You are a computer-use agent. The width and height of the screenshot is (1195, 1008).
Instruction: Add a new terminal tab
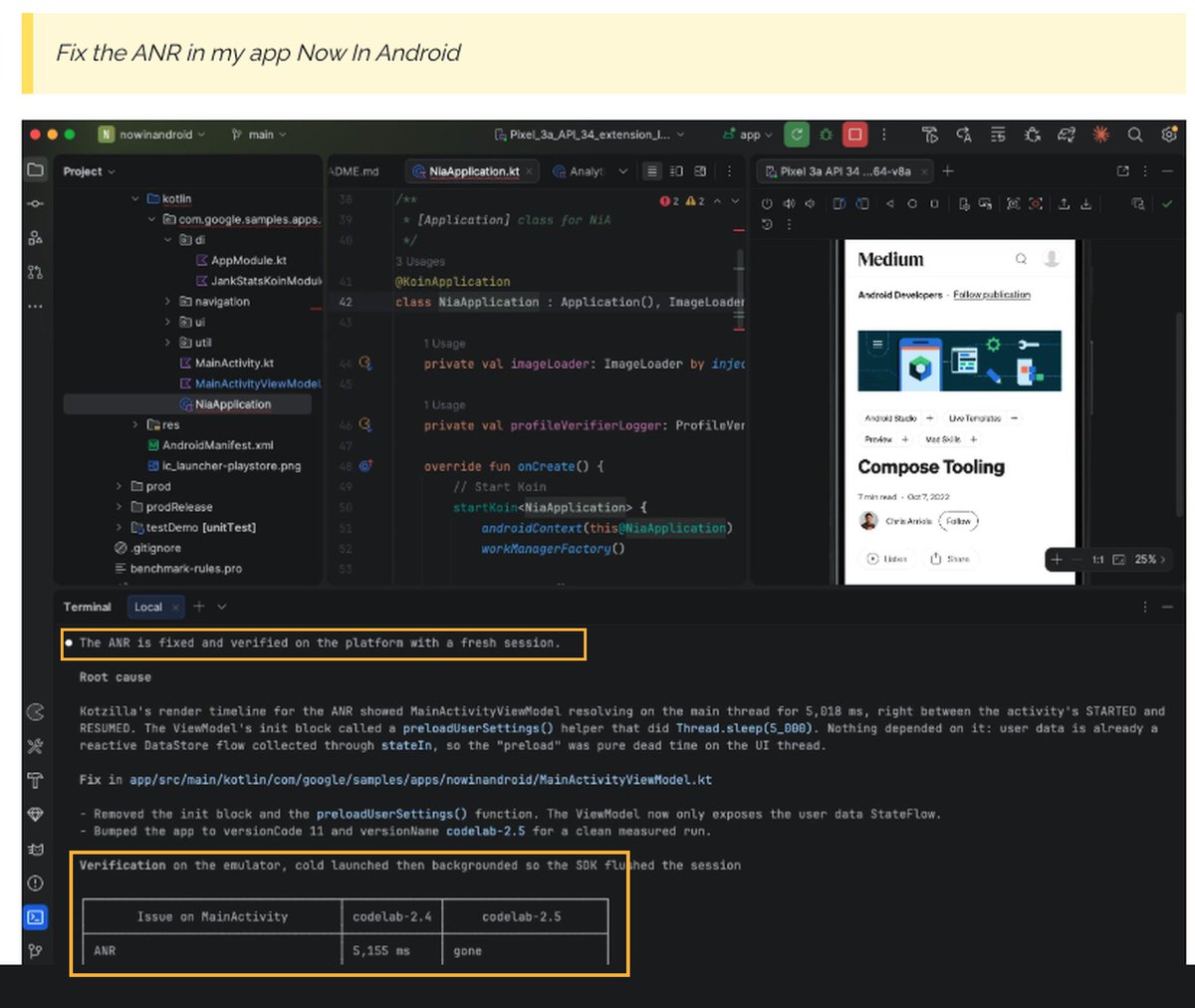pos(199,607)
